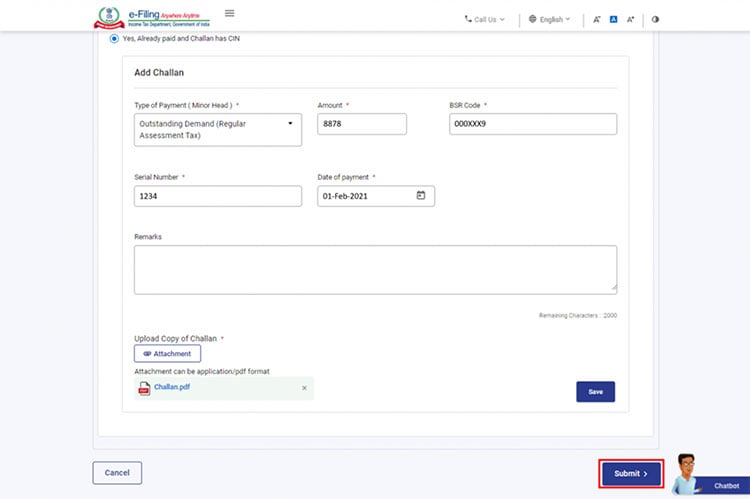The height and width of the screenshot is (499, 750).
Task: Reset font size with default A icon
Action: (613, 19)
